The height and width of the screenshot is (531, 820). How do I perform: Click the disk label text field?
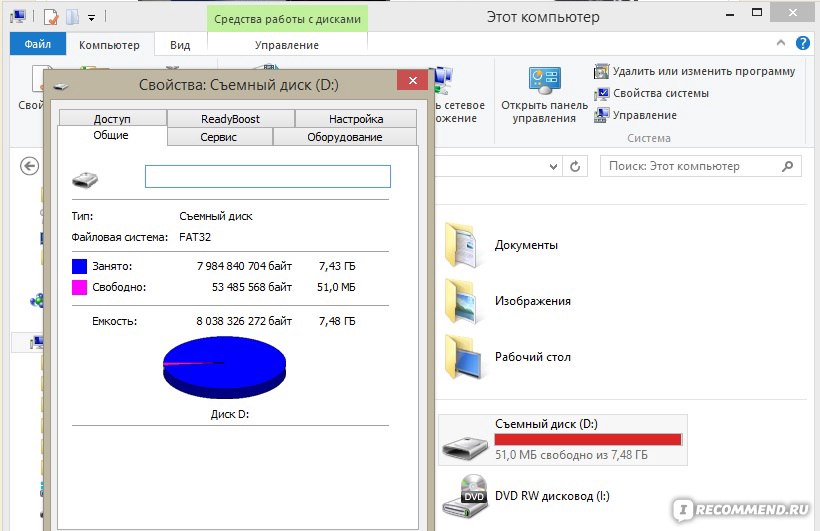267,176
